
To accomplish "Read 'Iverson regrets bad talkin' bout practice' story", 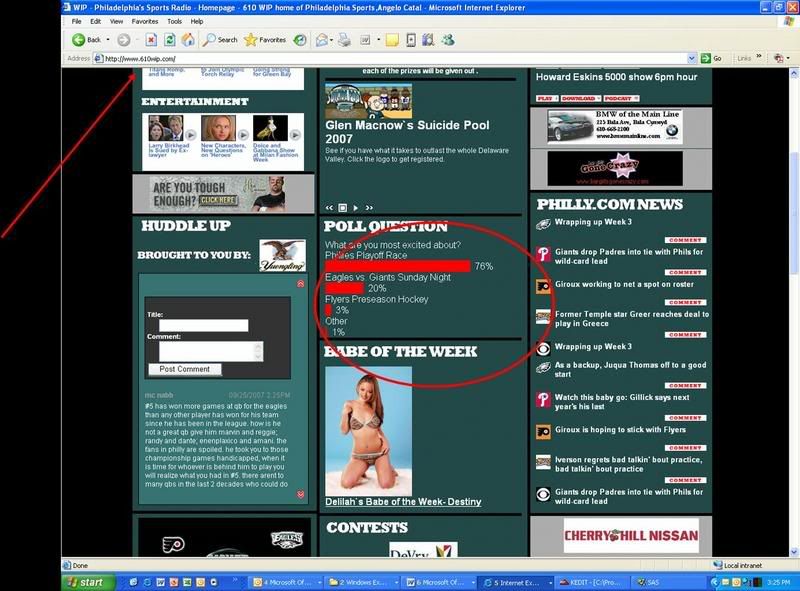I will pos(629,464).
